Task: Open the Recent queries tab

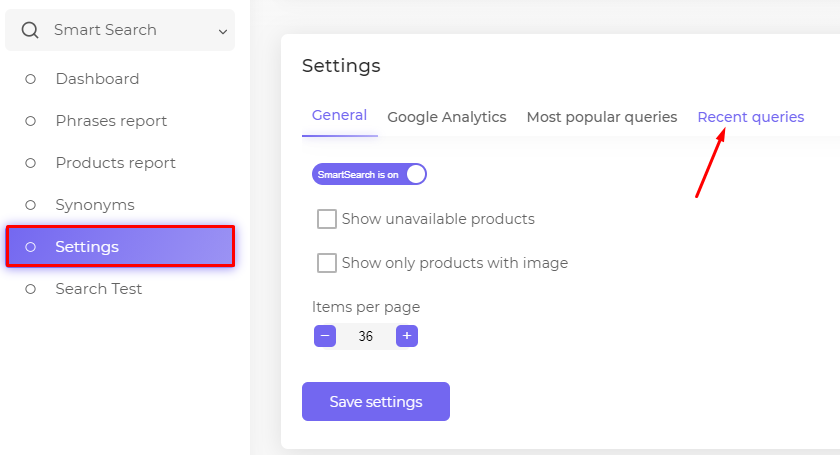Action: click(x=751, y=117)
